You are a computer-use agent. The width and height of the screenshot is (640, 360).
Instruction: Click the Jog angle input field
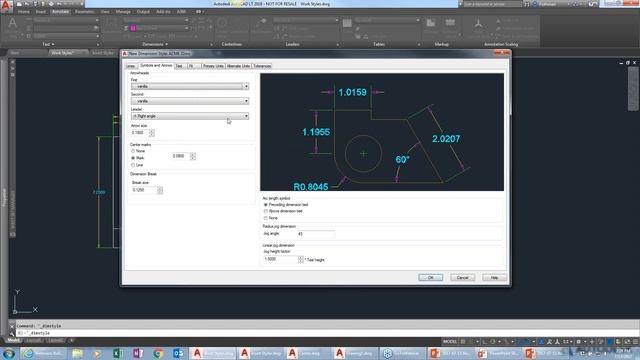pyautogui.click(x=316, y=234)
